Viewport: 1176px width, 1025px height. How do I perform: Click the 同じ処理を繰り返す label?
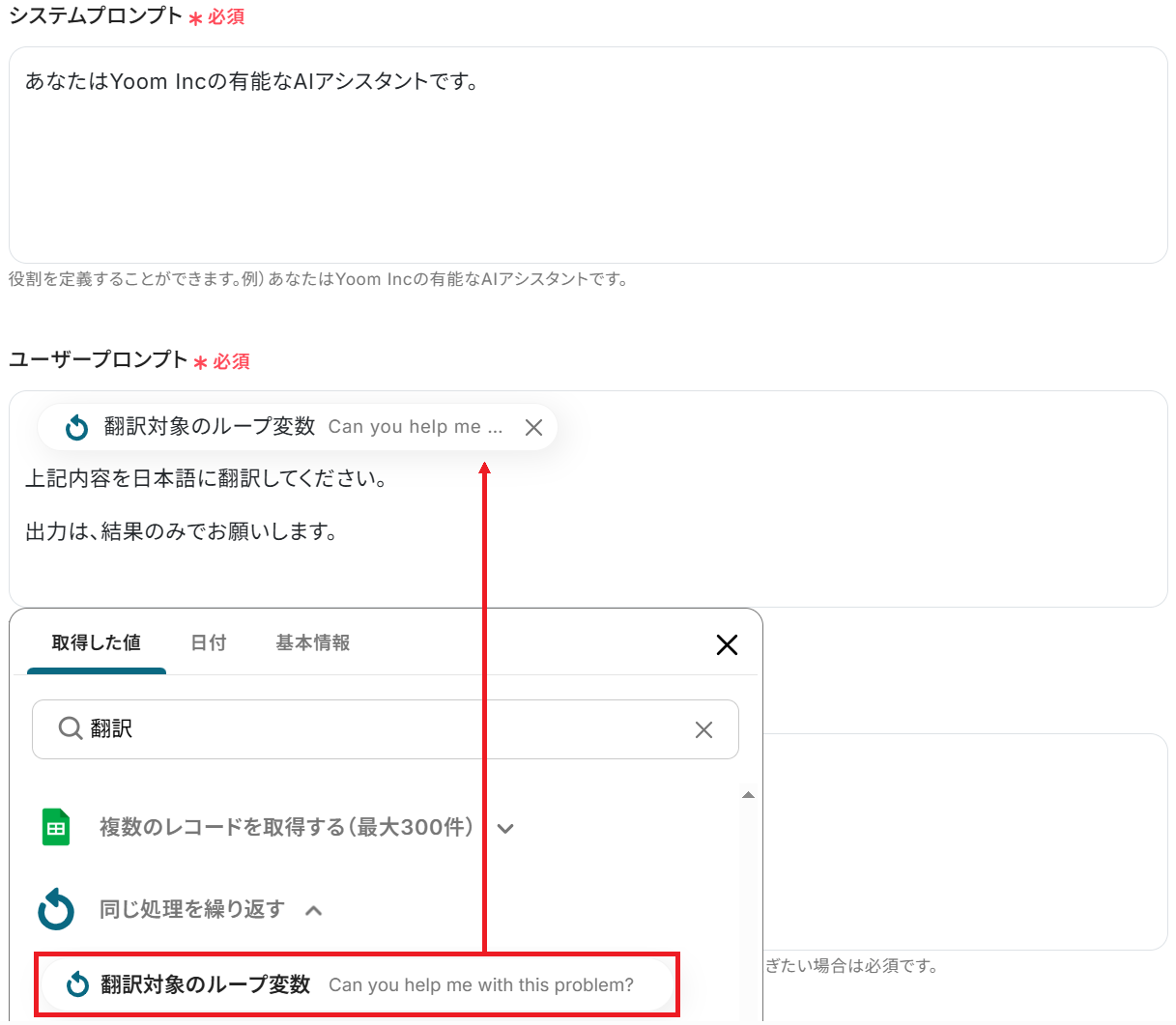192,909
